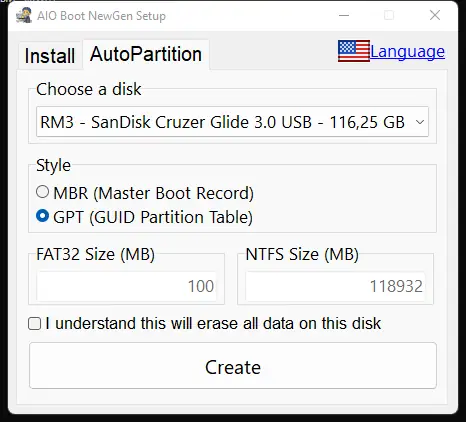Click the US flag language icon

click(x=354, y=51)
